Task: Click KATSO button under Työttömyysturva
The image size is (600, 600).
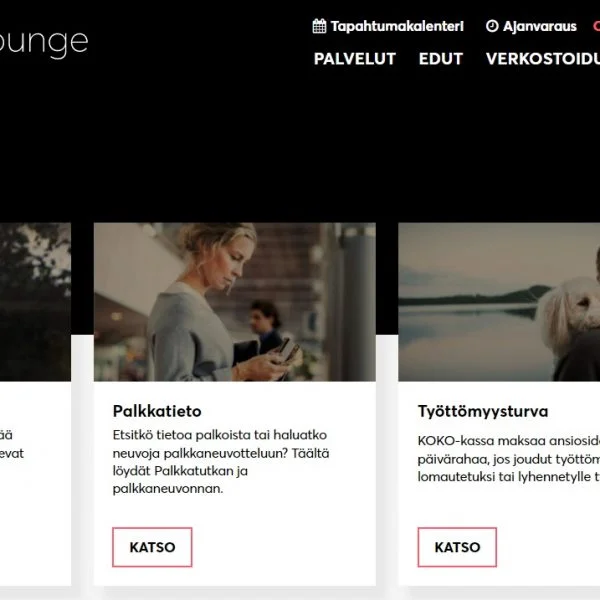Action: pyautogui.click(x=457, y=547)
